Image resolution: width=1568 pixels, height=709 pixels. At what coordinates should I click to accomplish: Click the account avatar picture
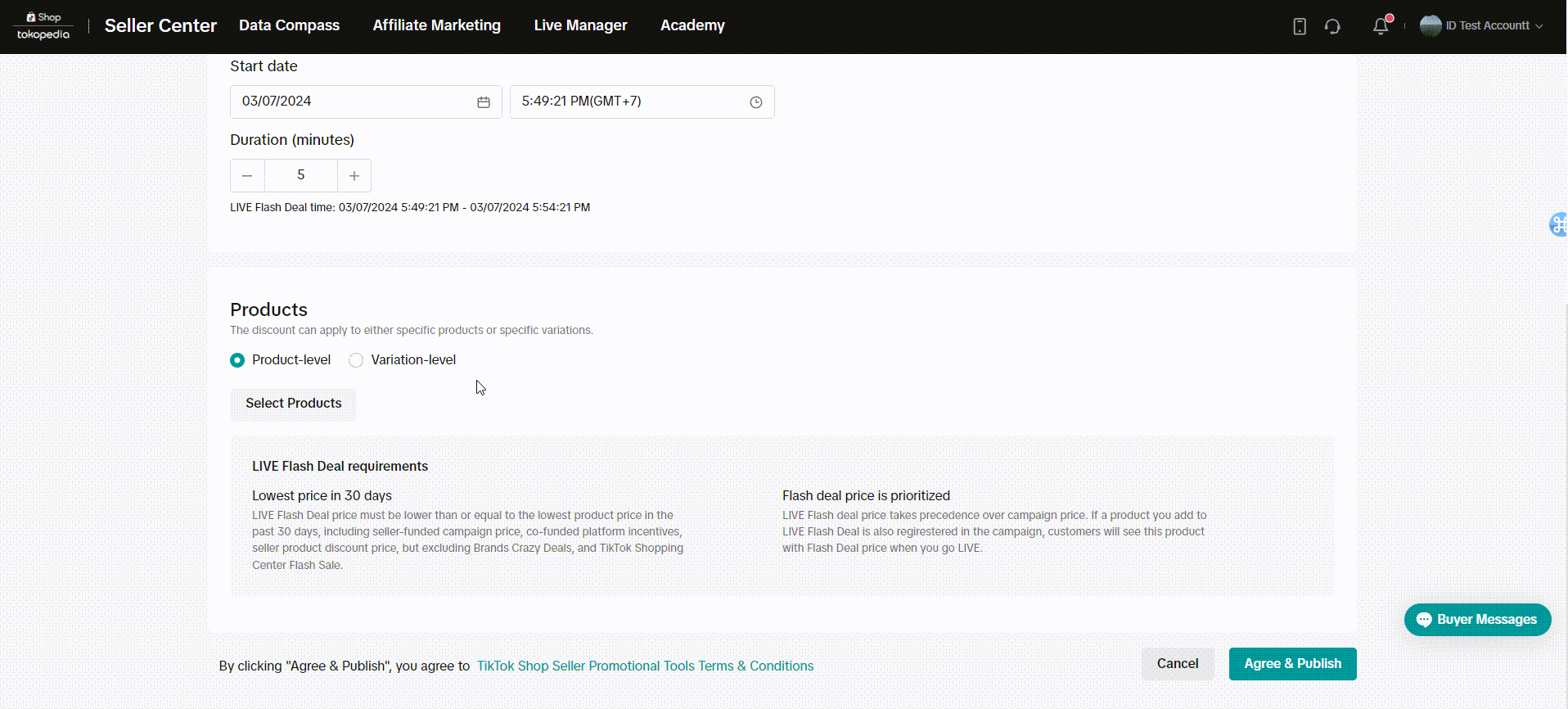click(x=1430, y=26)
